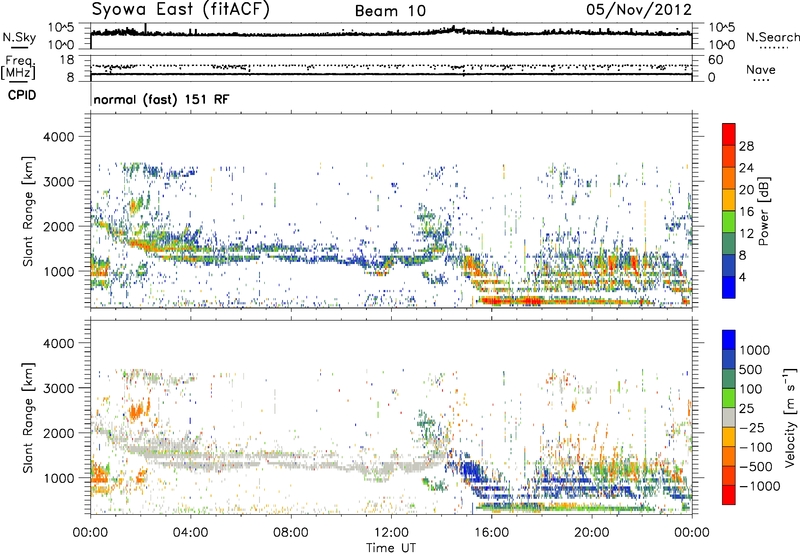Click the '16' label on Power colorbar
The height and width of the screenshot is (554, 800).
746,212
